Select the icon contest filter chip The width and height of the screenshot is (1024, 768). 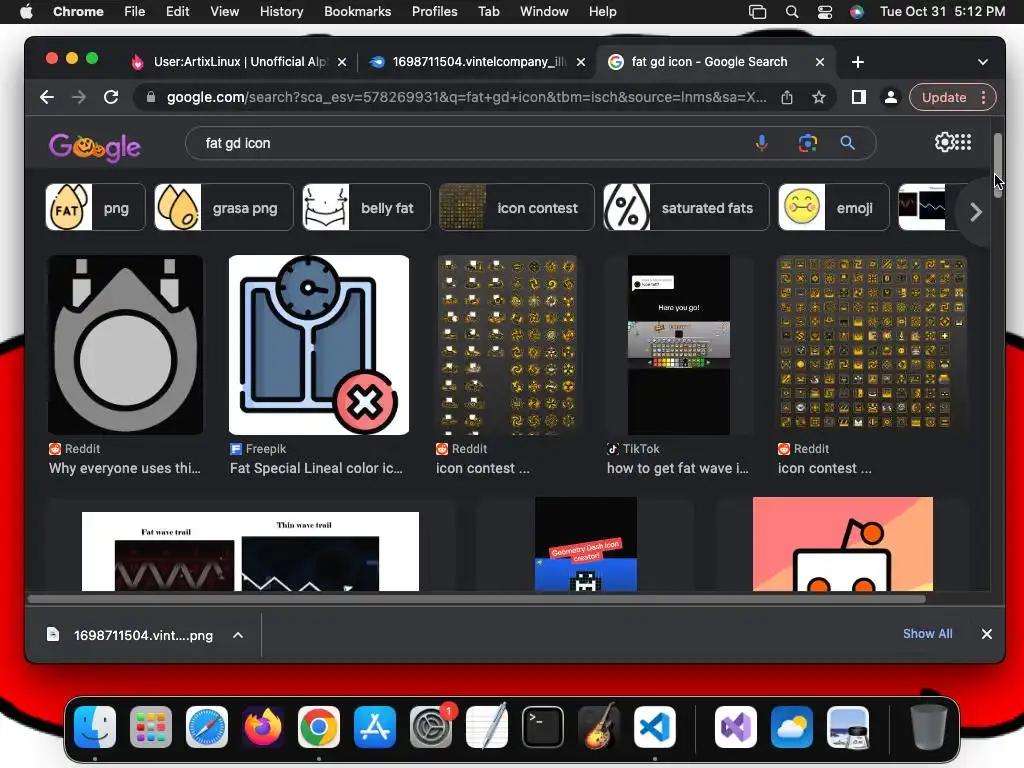tap(517, 208)
